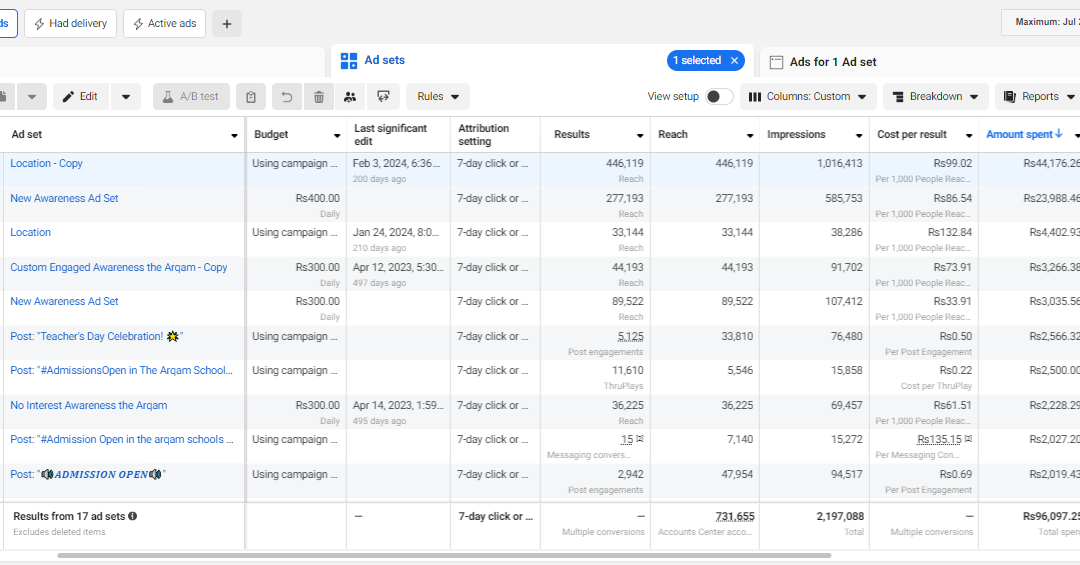Click the lightning icon on Active ads
Image resolution: width=1080 pixels, height=565 pixels.
(x=138, y=24)
